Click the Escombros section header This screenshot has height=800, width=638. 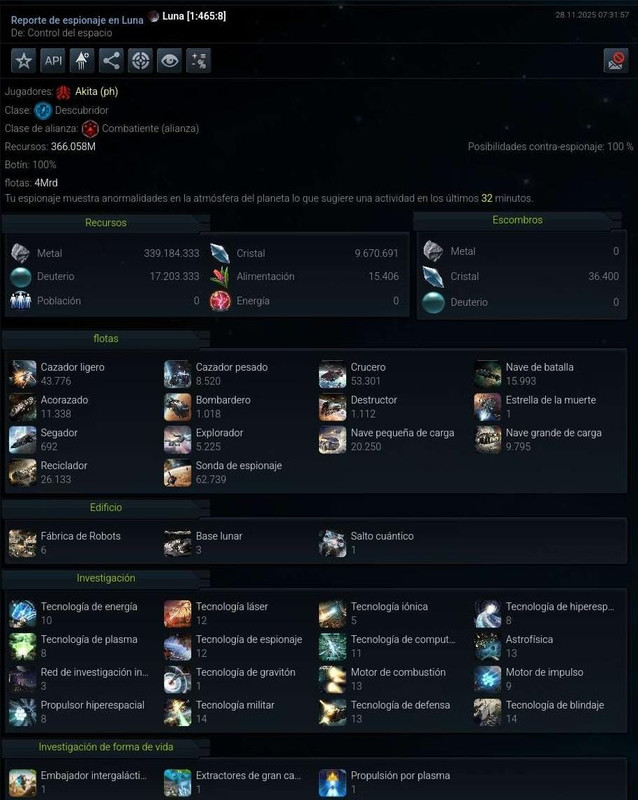(517, 220)
